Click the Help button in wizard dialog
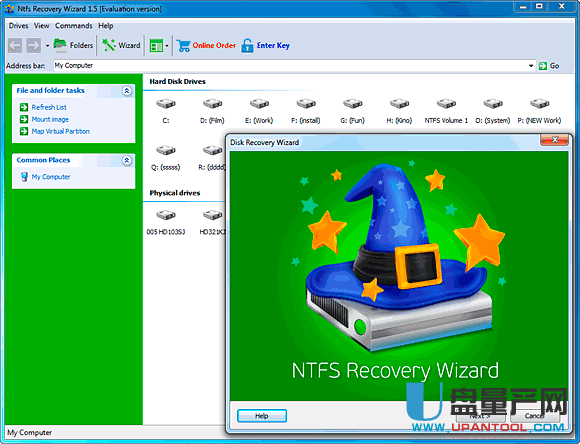580x444 pixels. click(x=262, y=416)
